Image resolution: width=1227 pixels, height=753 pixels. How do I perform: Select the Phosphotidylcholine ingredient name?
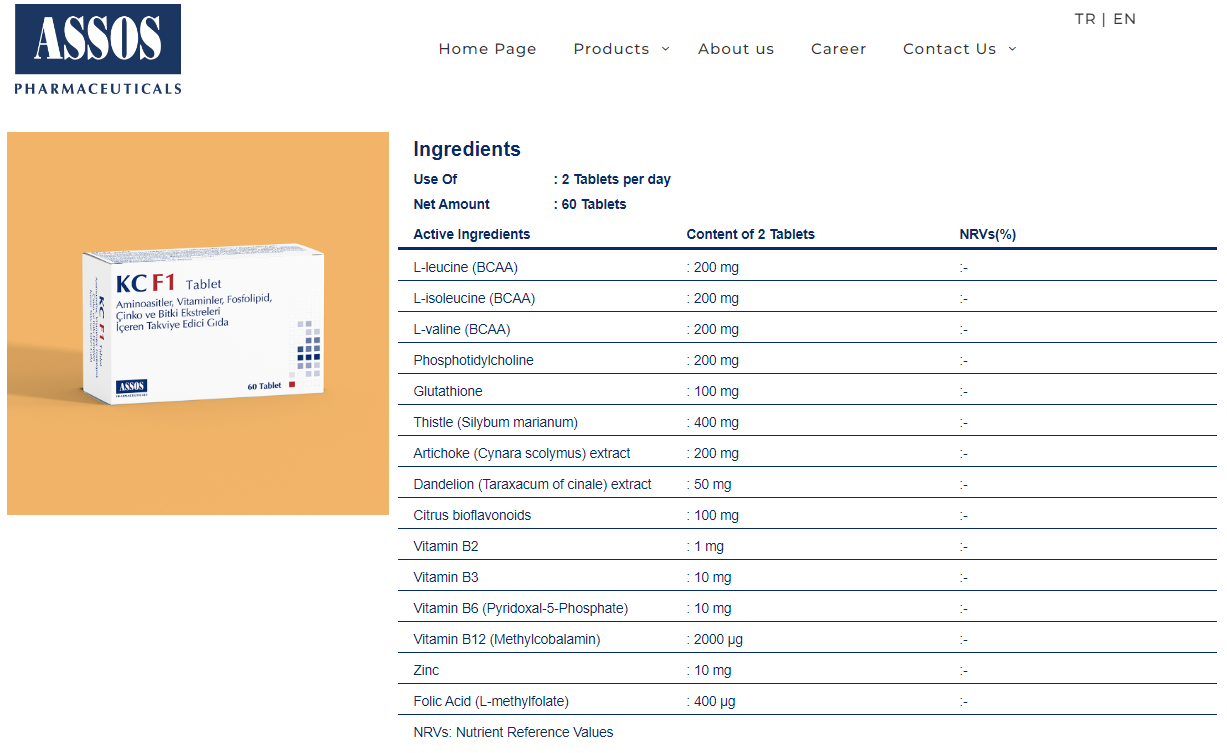click(x=474, y=361)
